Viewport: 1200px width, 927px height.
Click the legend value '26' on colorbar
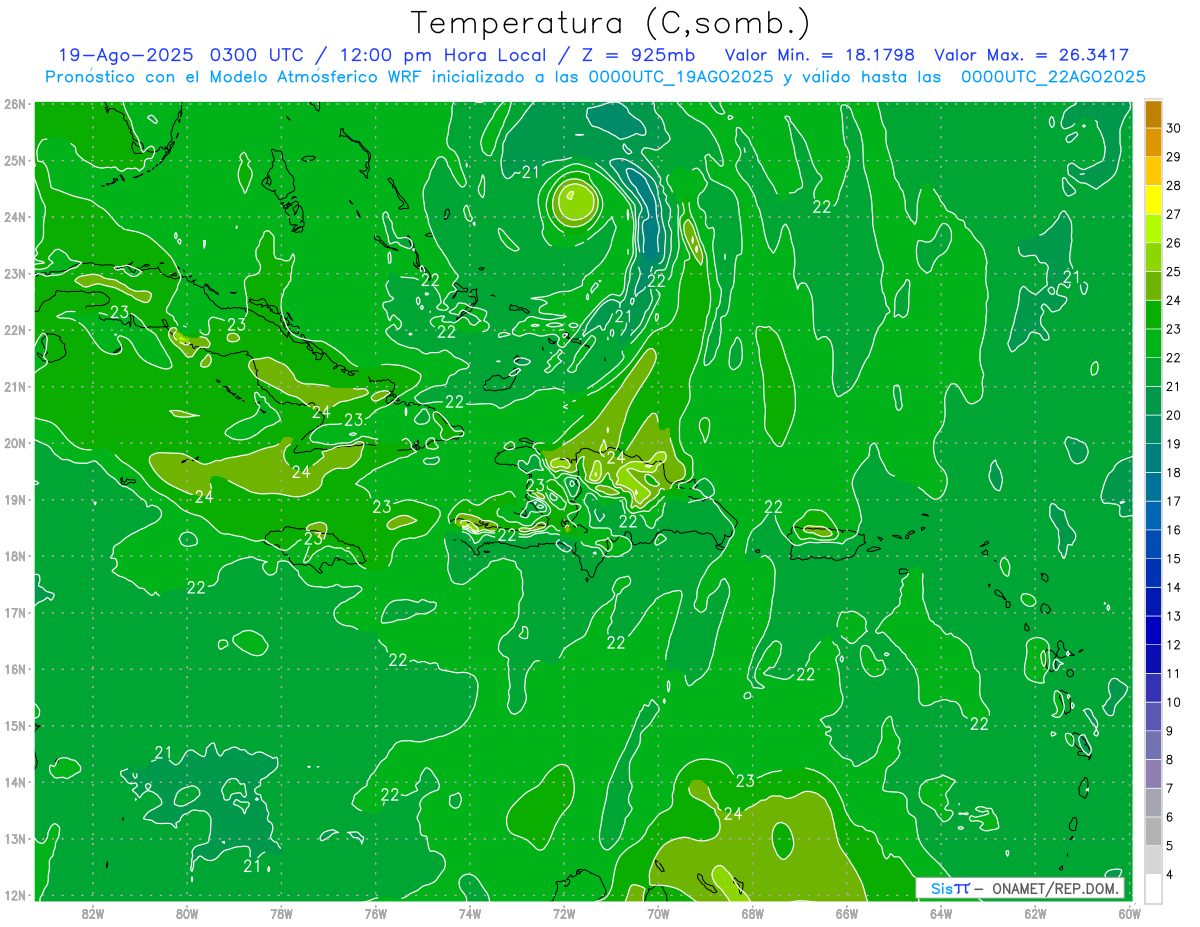tap(1174, 243)
